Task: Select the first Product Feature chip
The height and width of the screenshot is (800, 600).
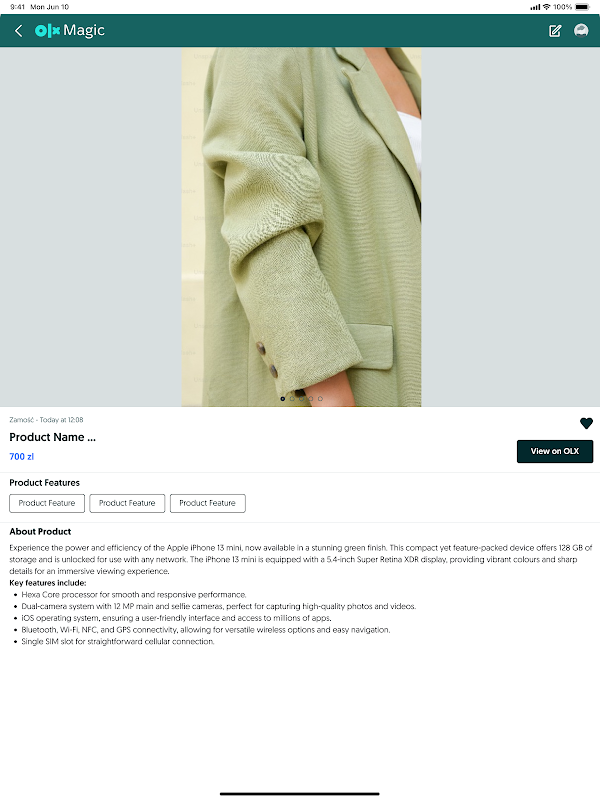Action: coord(47,503)
